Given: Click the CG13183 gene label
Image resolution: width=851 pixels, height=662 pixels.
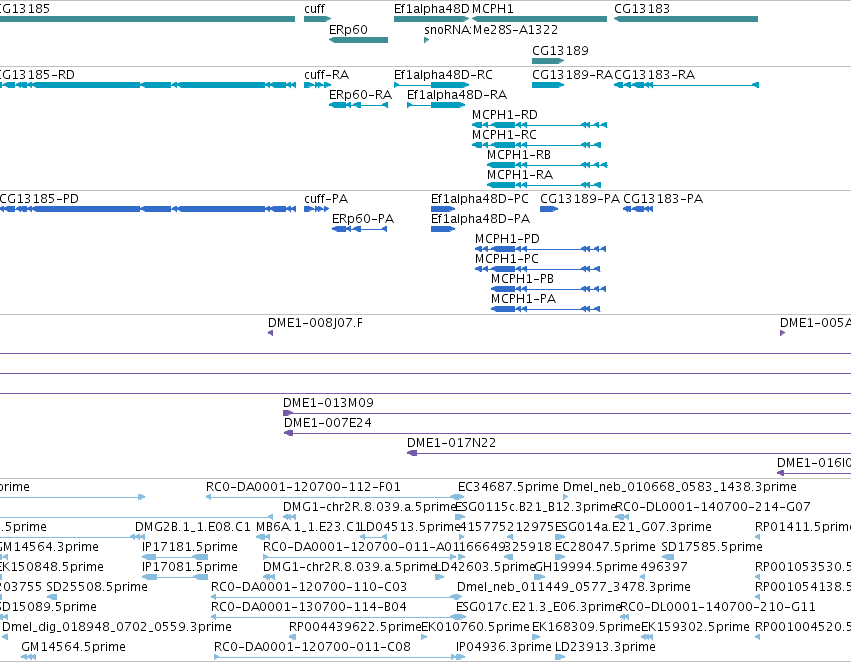Looking at the screenshot, I should pos(642,9).
